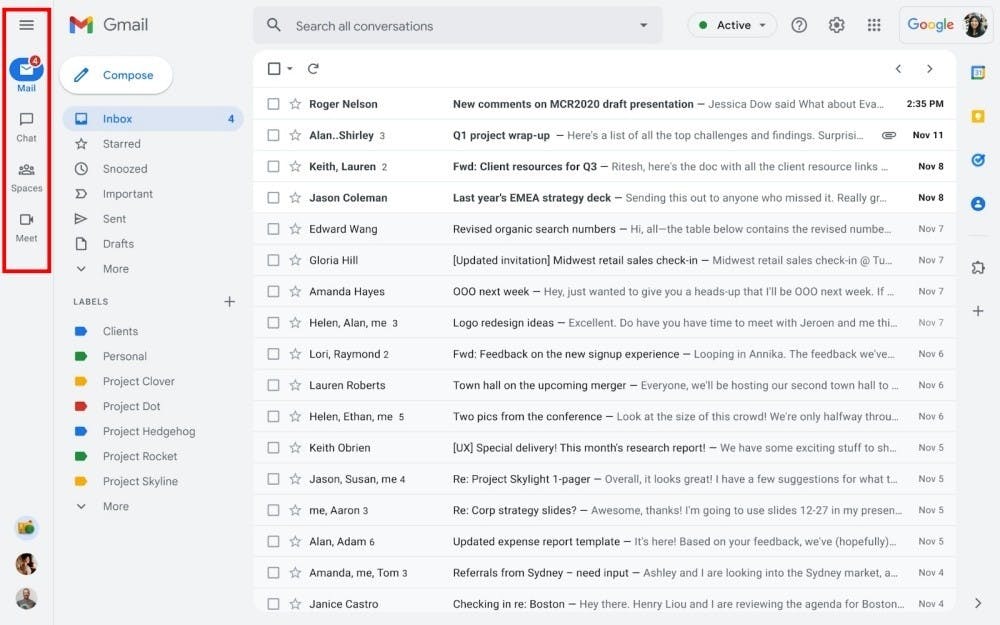The height and width of the screenshot is (625, 1000).
Task: Open the Google Calendar side panel
Action: [978, 73]
